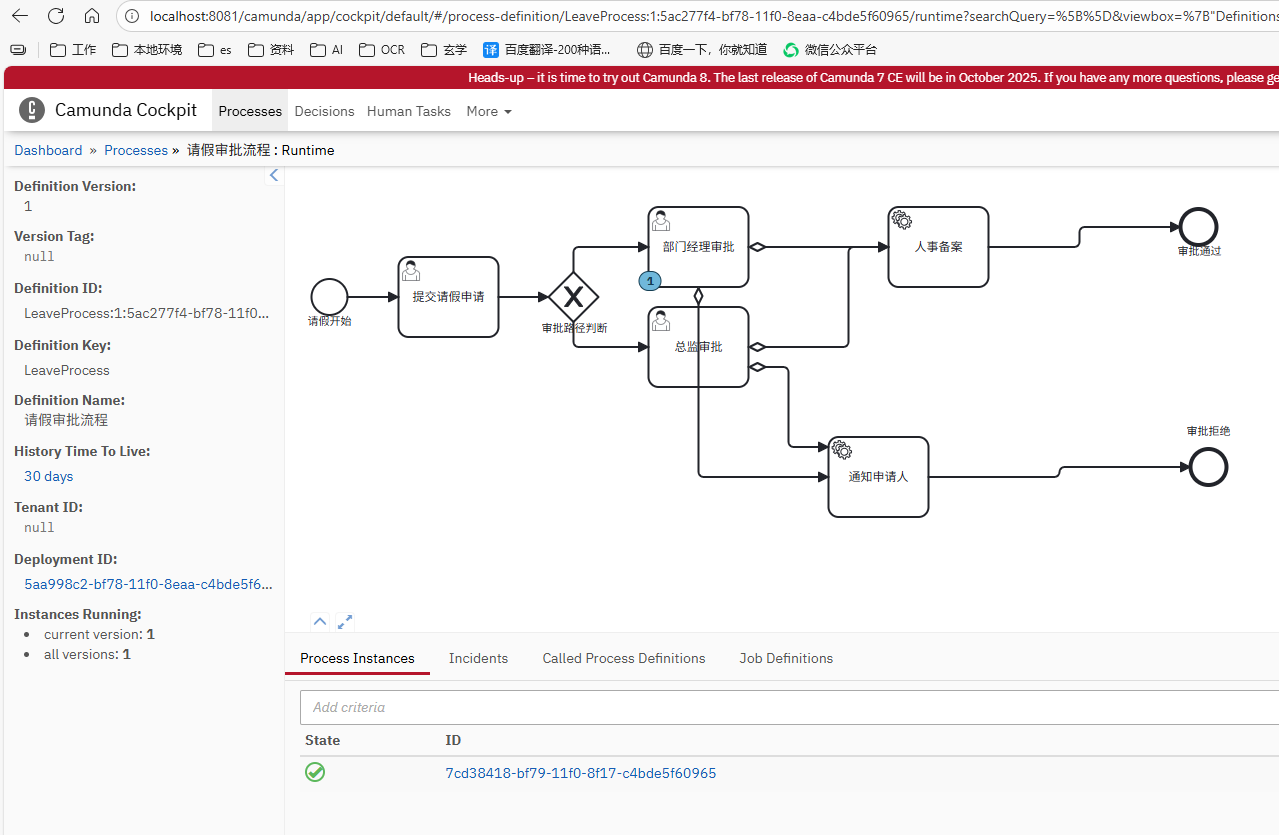Click the Add criteria search field
This screenshot has height=835, width=1279.
[x=780, y=707]
